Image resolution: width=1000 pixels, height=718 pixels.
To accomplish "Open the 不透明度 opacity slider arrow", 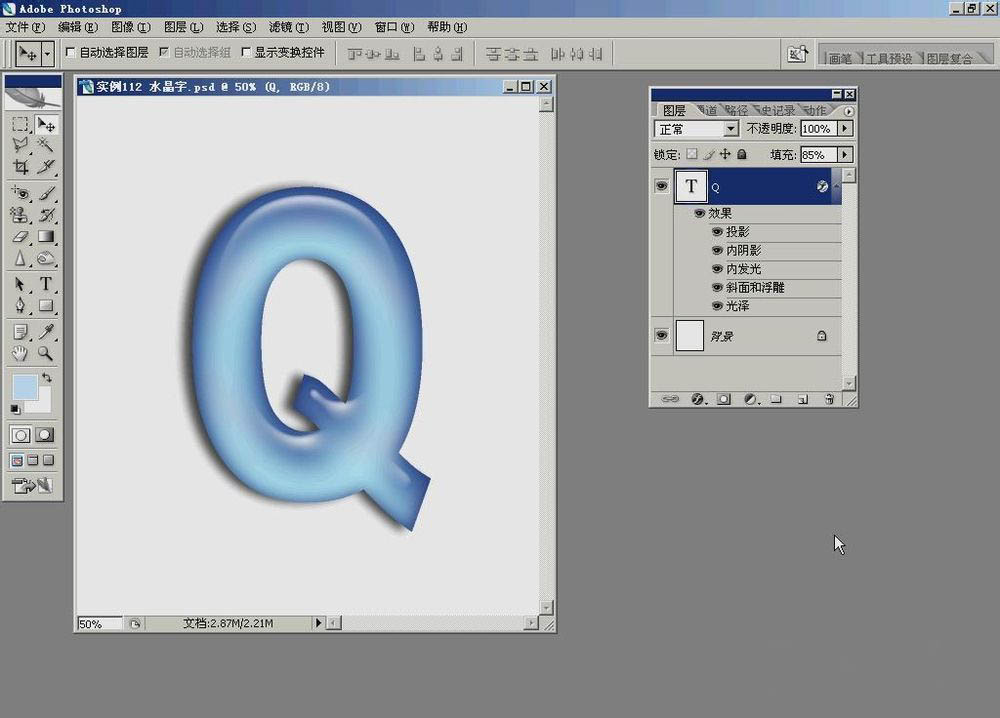I will point(843,128).
